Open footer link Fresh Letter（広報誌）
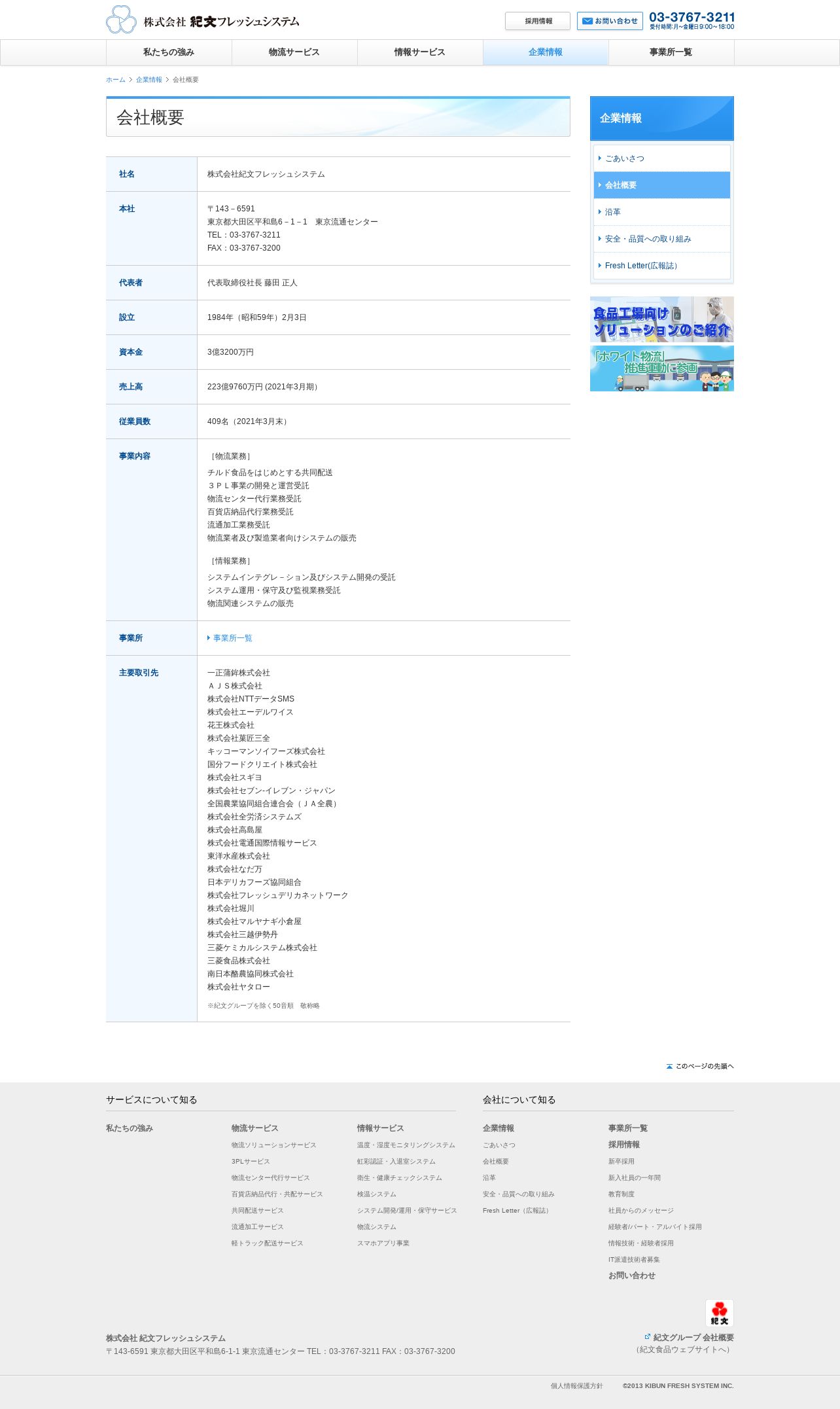 tap(517, 1211)
